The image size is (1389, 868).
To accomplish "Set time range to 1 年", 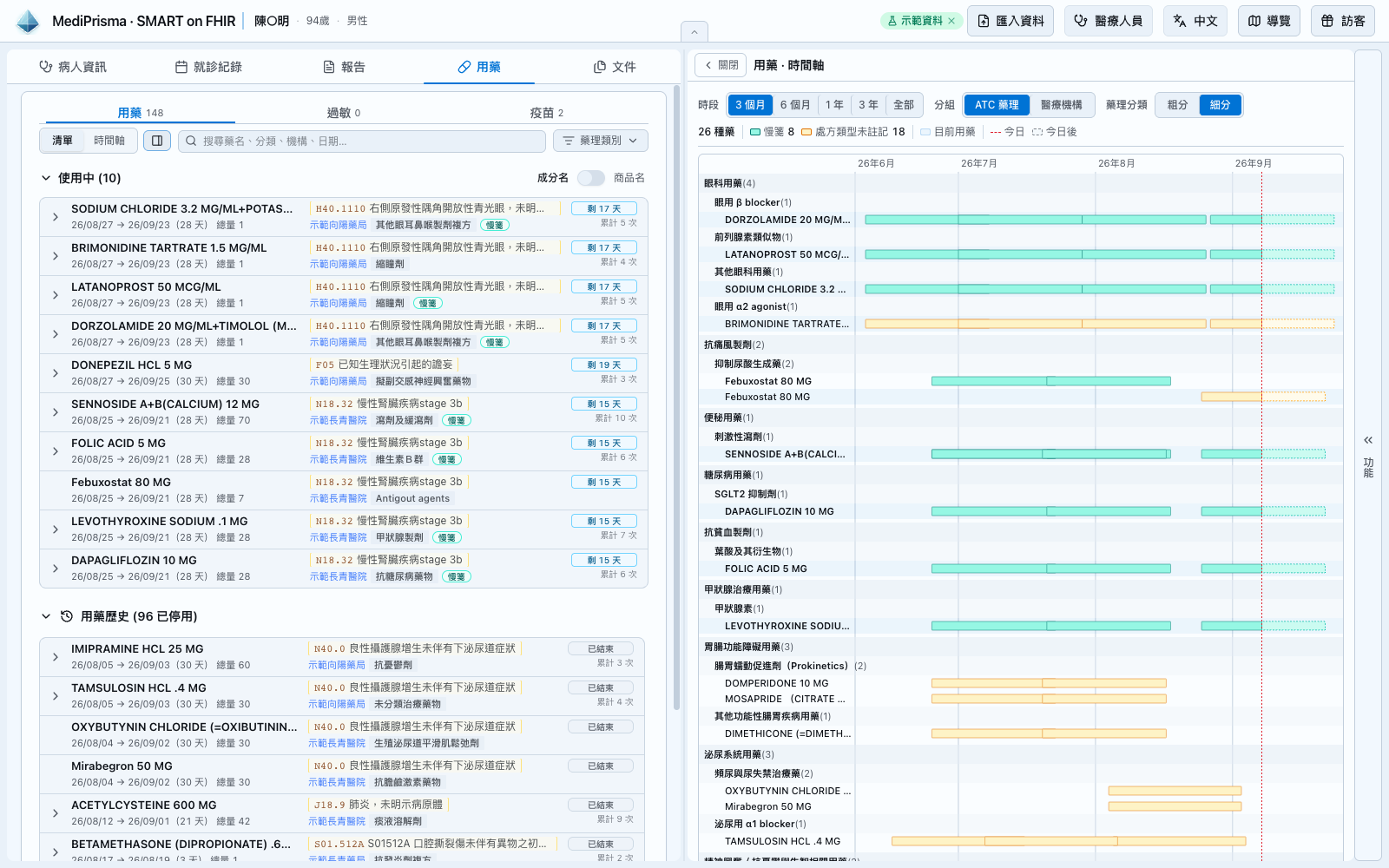I will pyautogui.click(x=835, y=105).
